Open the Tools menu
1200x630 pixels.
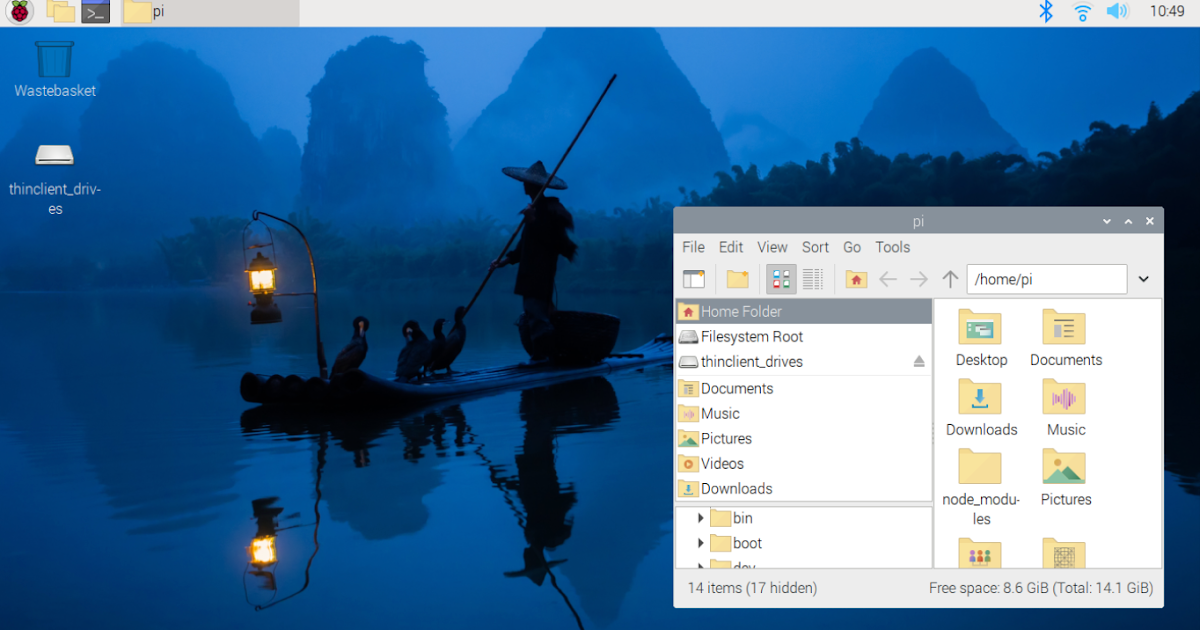tap(892, 247)
